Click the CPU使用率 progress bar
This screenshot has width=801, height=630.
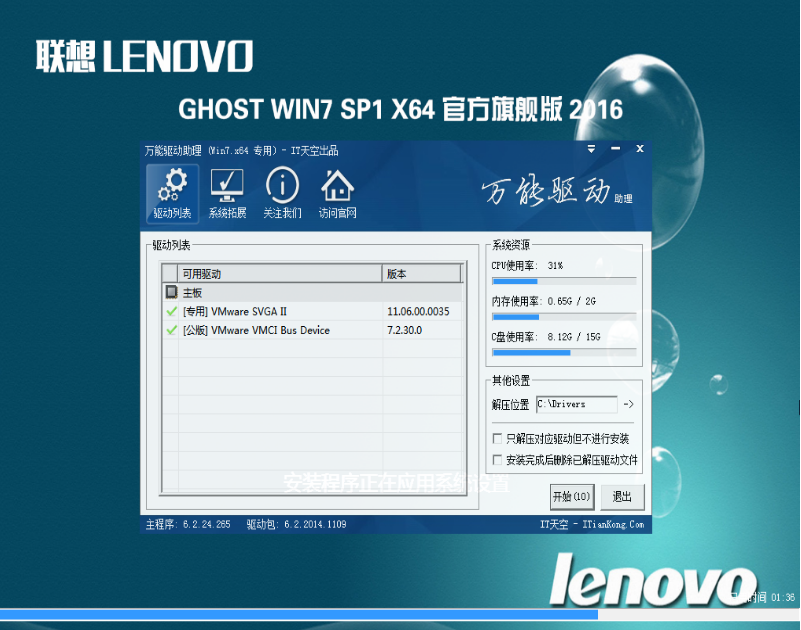coord(564,281)
